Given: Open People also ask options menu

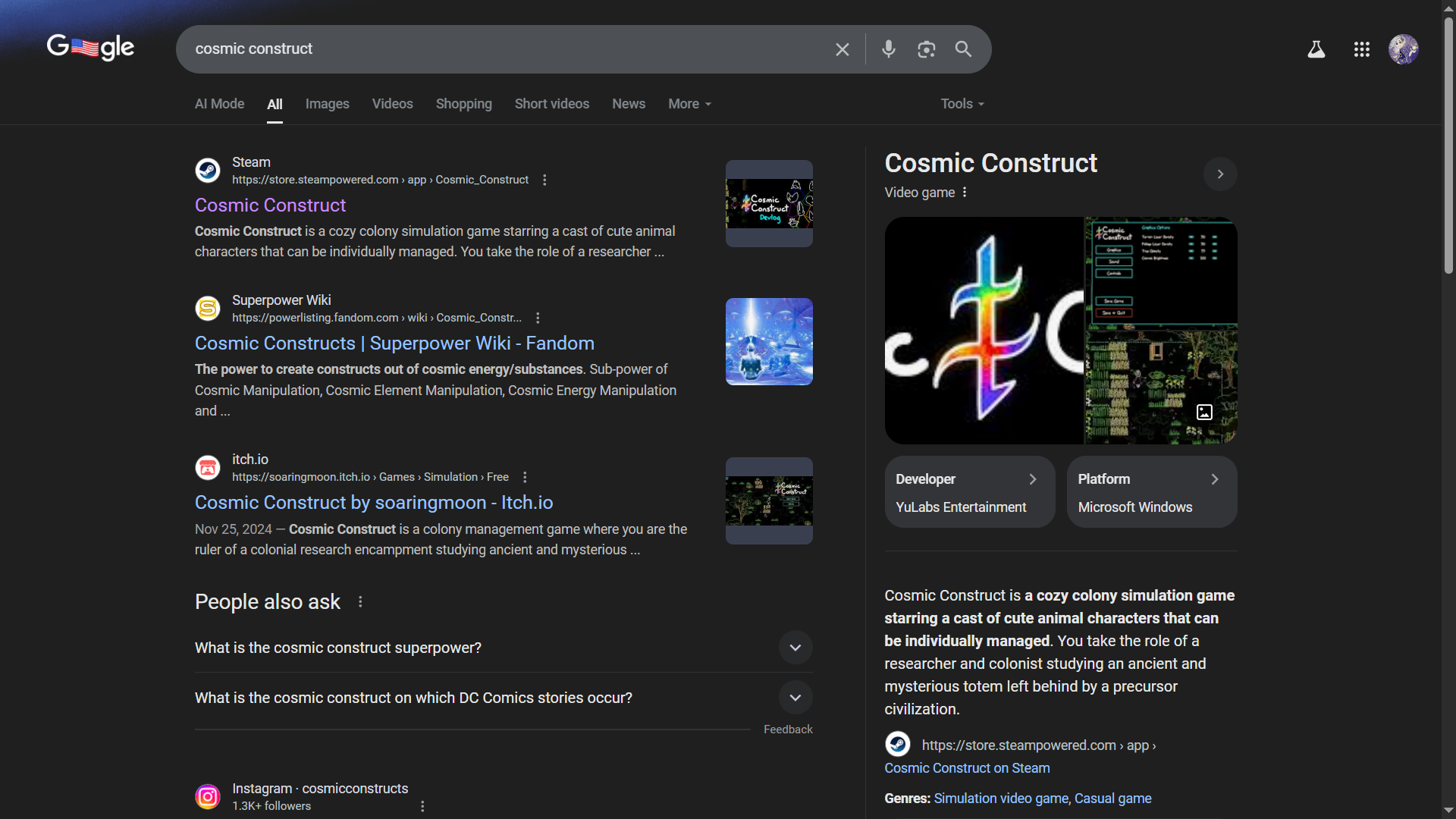Looking at the screenshot, I should pyautogui.click(x=360, y=601).
